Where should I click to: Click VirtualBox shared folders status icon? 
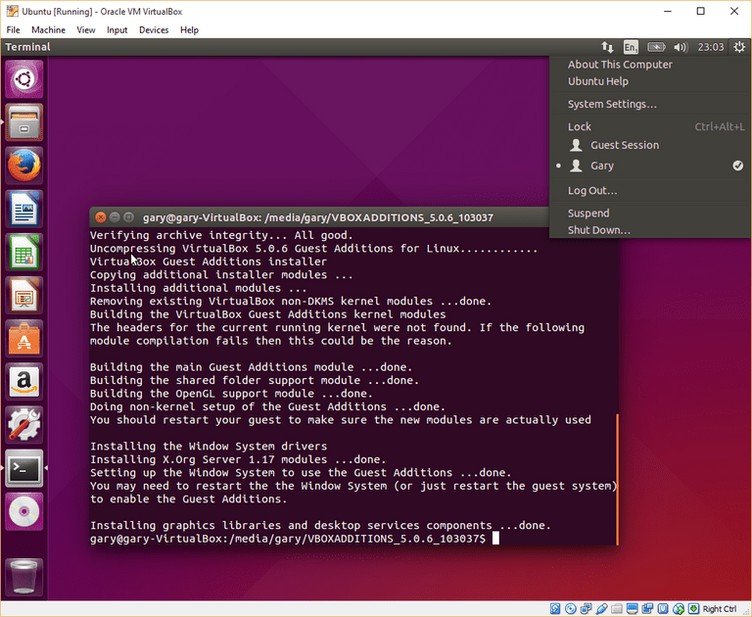coord(617,609)
